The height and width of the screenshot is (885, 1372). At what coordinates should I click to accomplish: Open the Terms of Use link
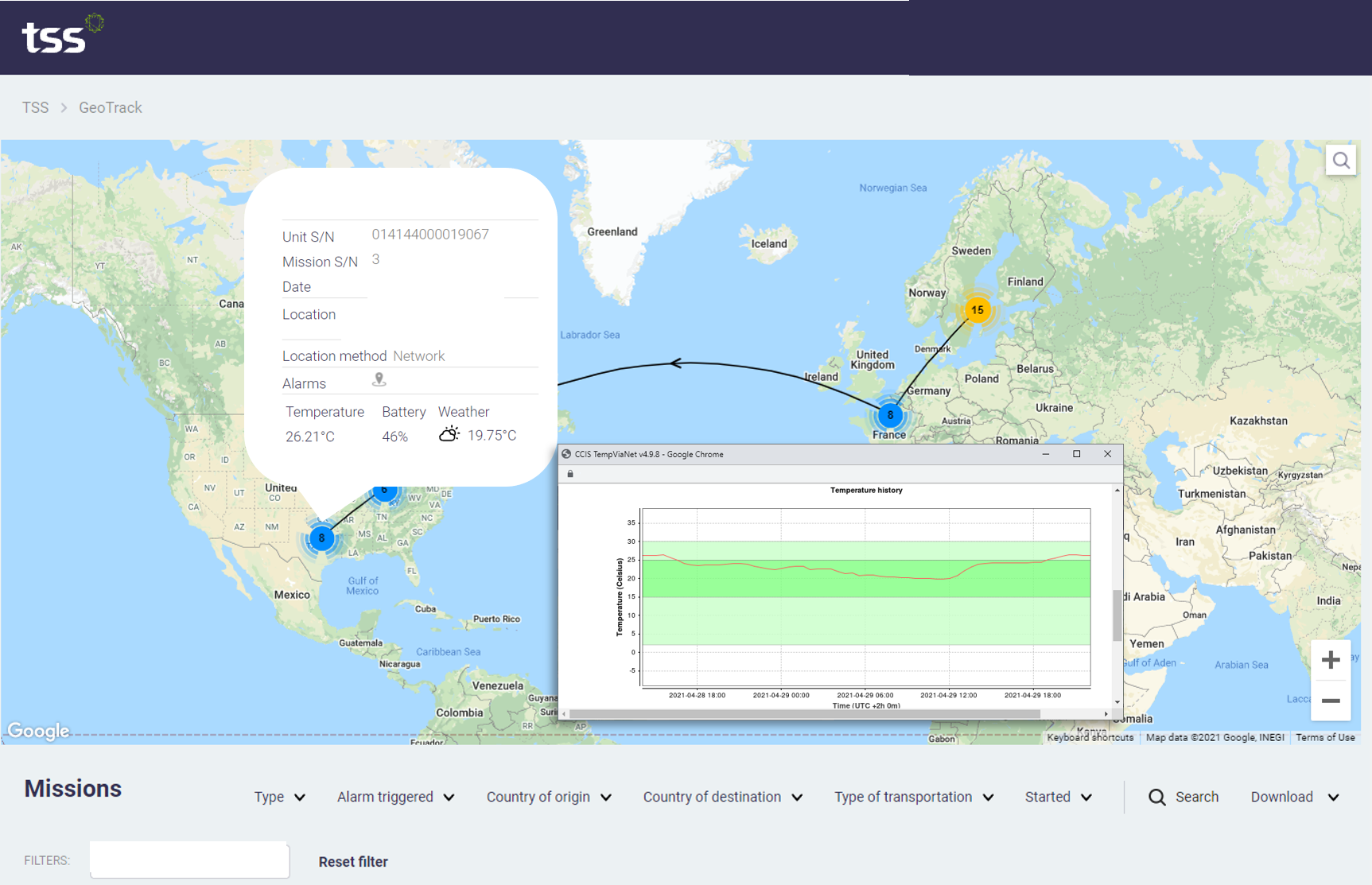coord(1325,737)
